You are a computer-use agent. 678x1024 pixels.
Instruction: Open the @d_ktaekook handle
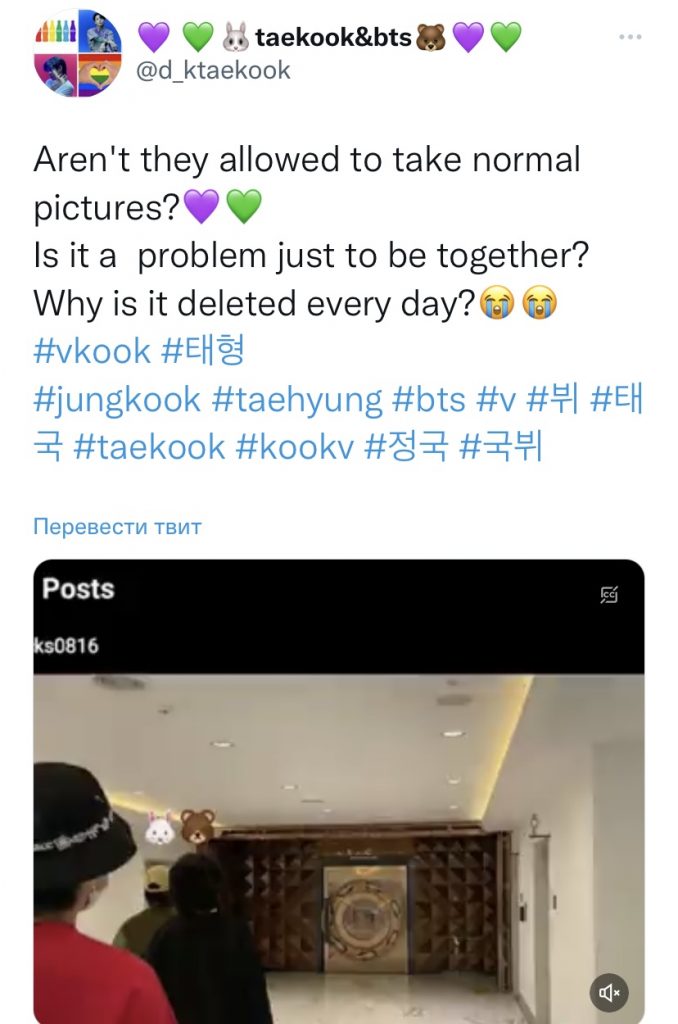click(x=212, y=71)
